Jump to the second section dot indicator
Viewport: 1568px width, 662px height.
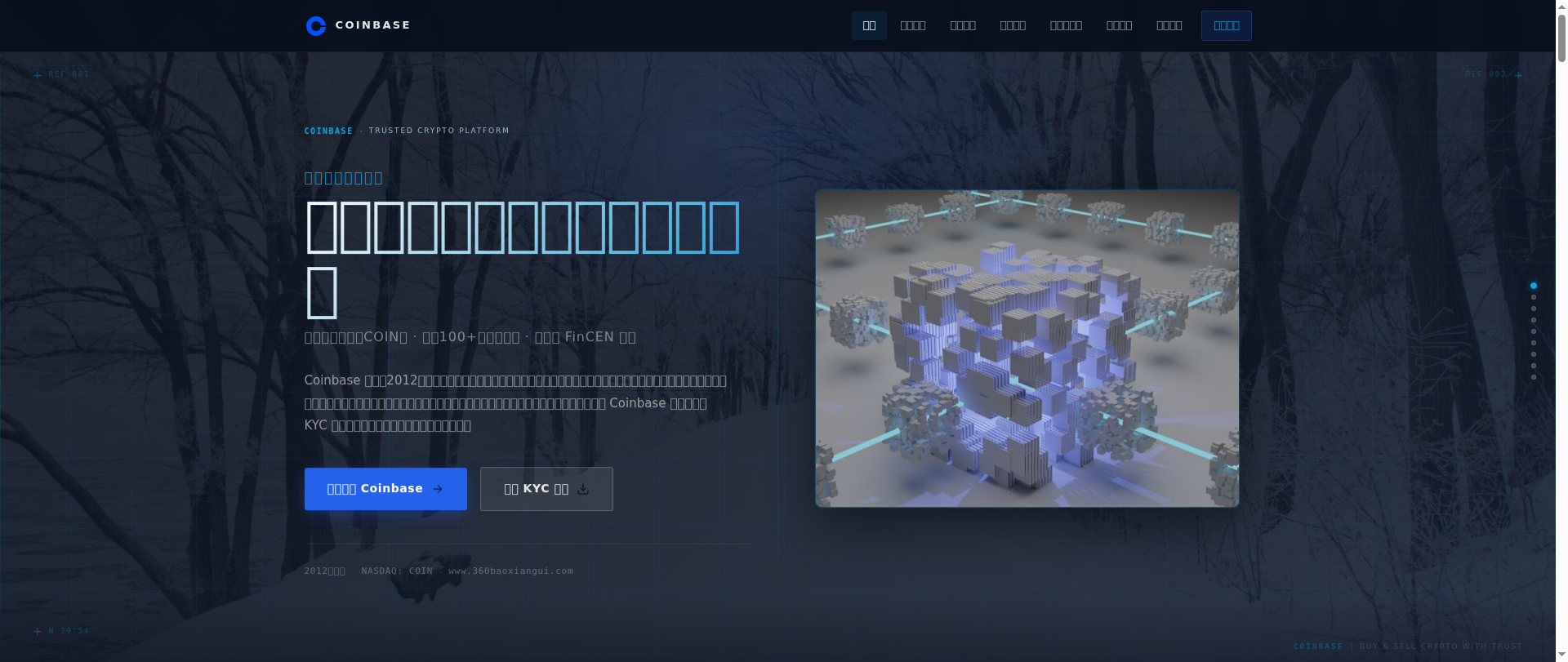(x=1534, y=297)
